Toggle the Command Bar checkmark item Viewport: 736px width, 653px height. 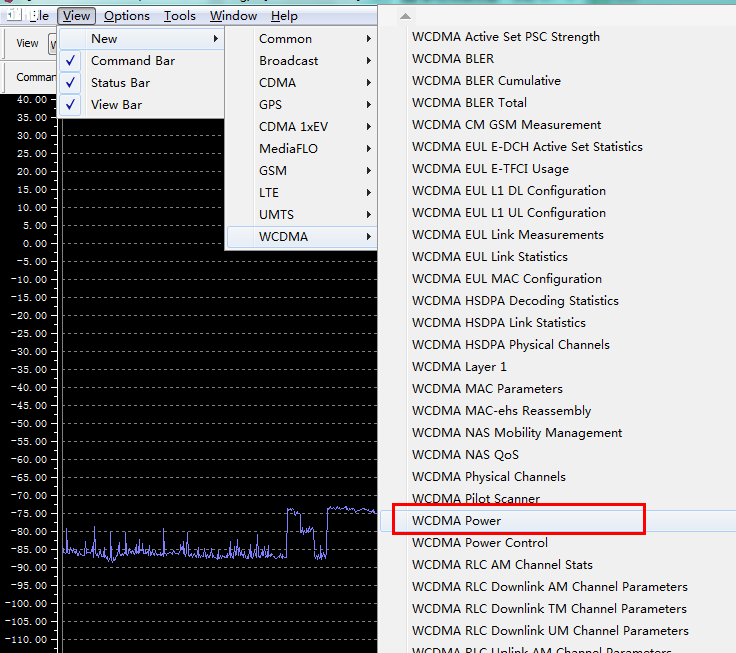coord(132,61)
